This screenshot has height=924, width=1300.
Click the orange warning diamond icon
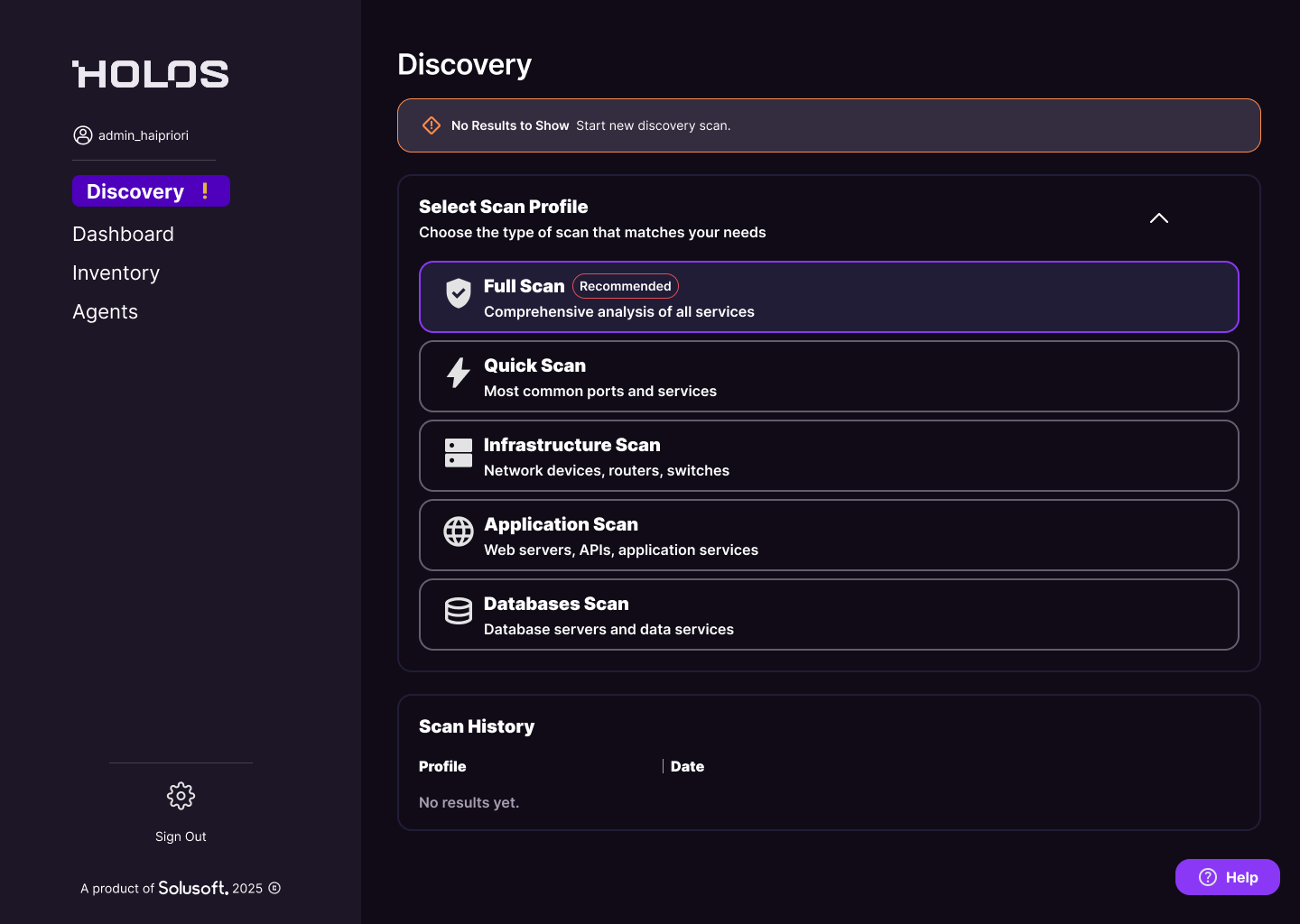pyautogui.click(x=432, y=125)
